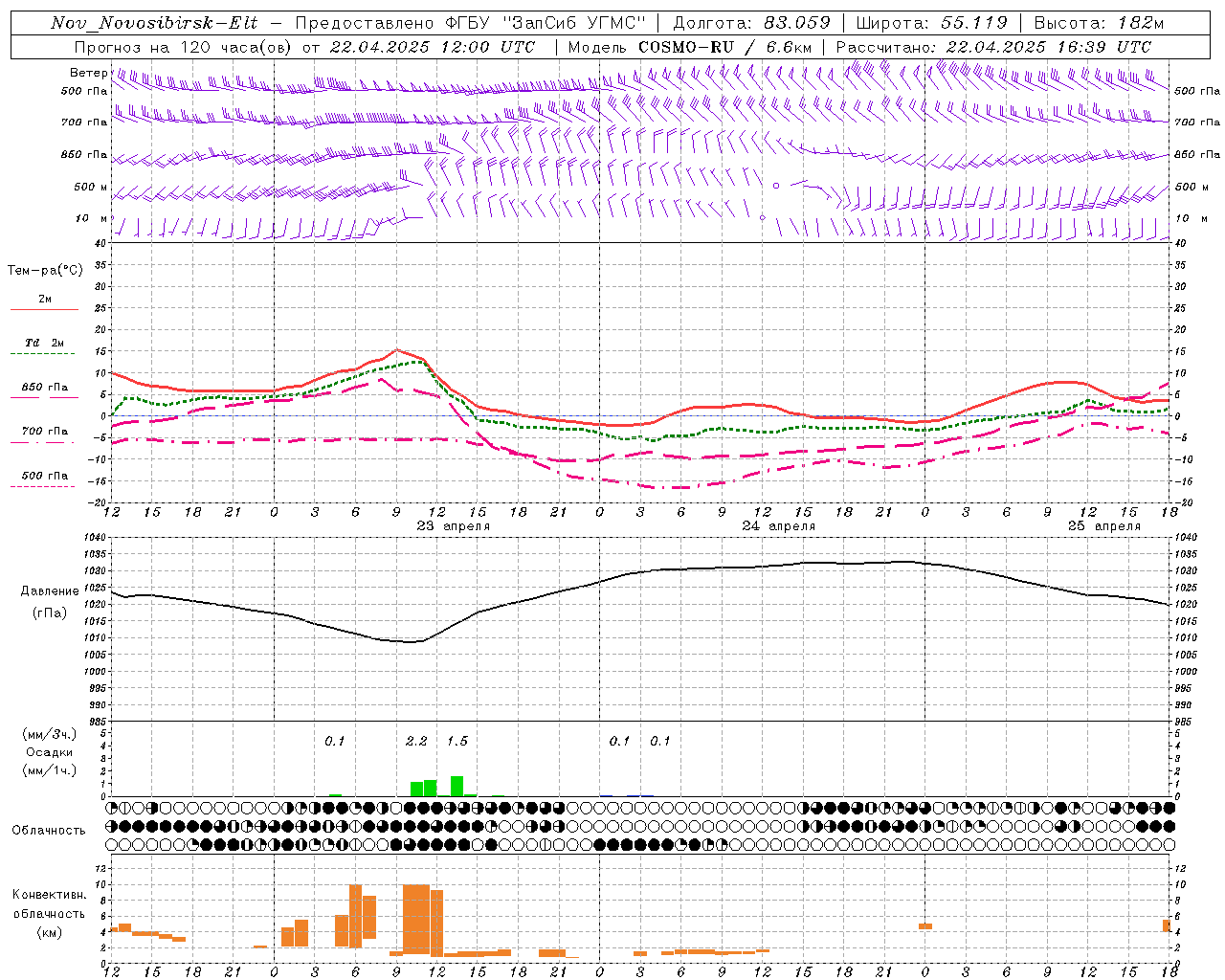Click the Прогноз на 120 часа(ов) text
Image resolution: width=1225 pixels, height=980 pixels.
click(184, 47)
